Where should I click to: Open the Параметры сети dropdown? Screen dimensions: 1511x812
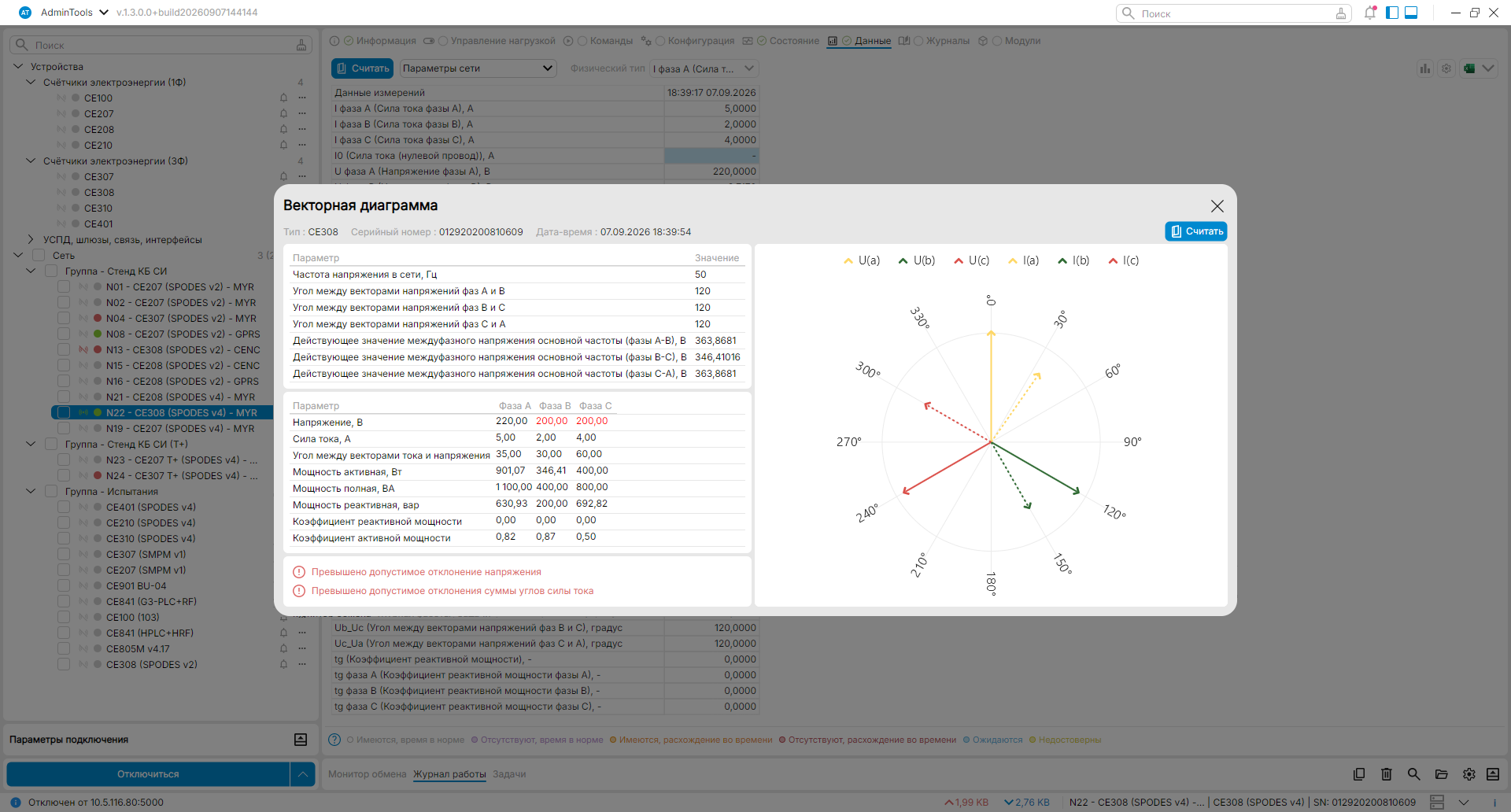[x=478, y=68]
